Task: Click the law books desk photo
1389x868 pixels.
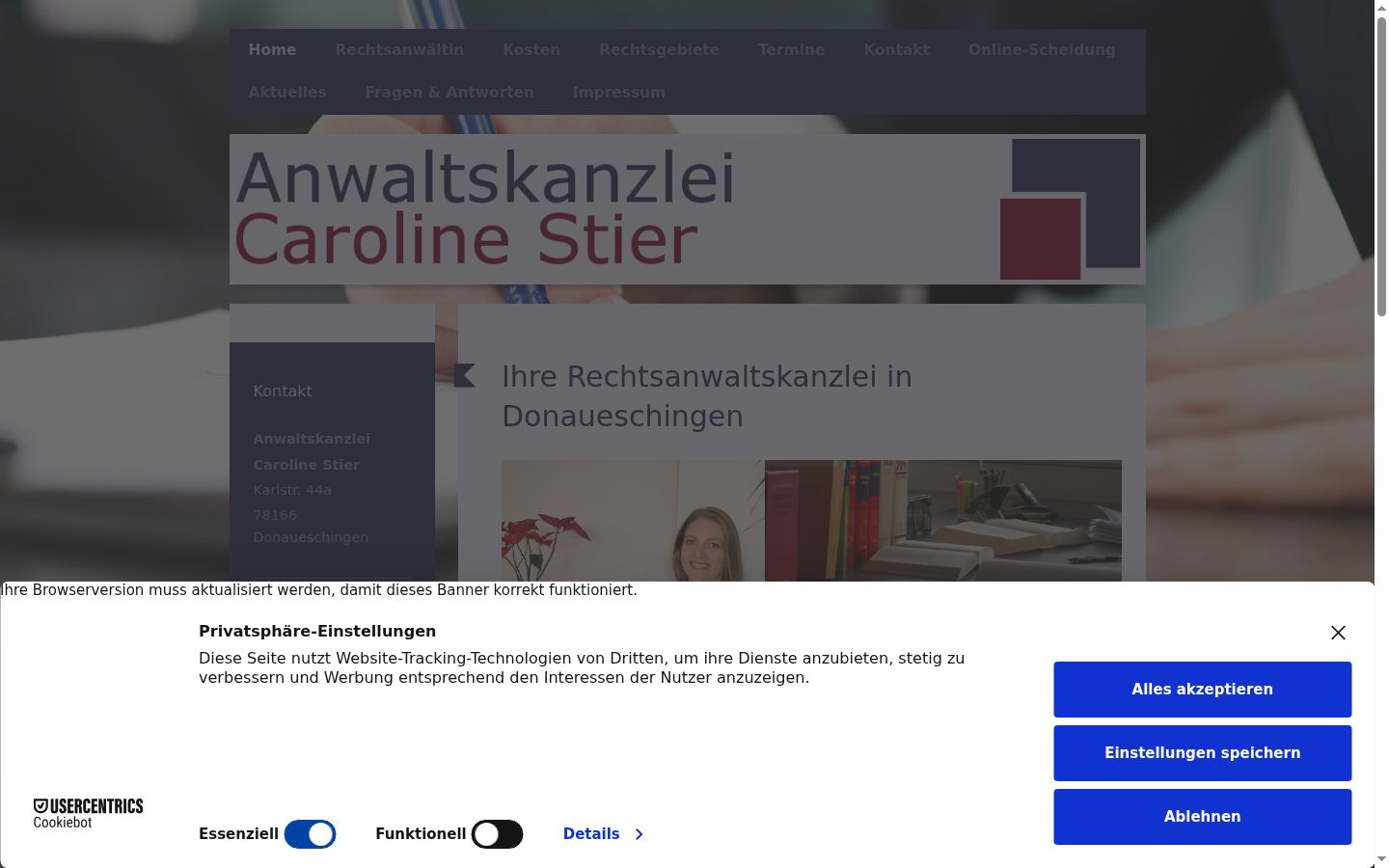Action: tap(942, 521)
